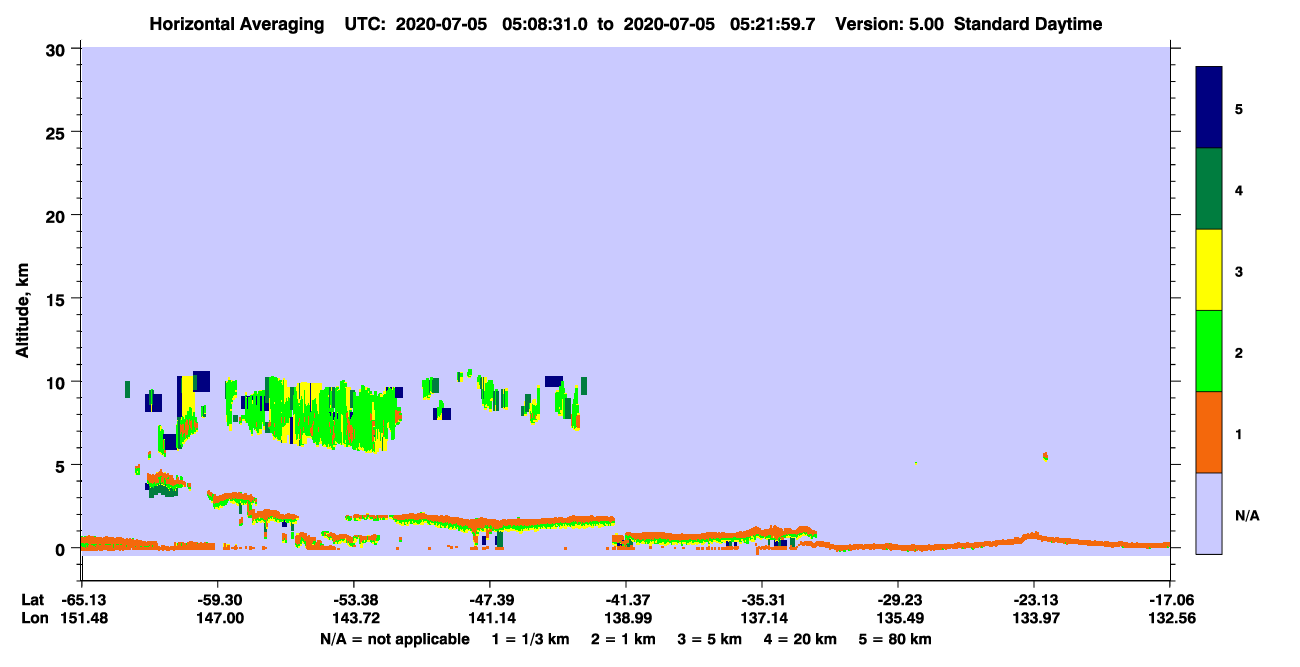Click the altitude tick label 20

click(x=58, y=215)
